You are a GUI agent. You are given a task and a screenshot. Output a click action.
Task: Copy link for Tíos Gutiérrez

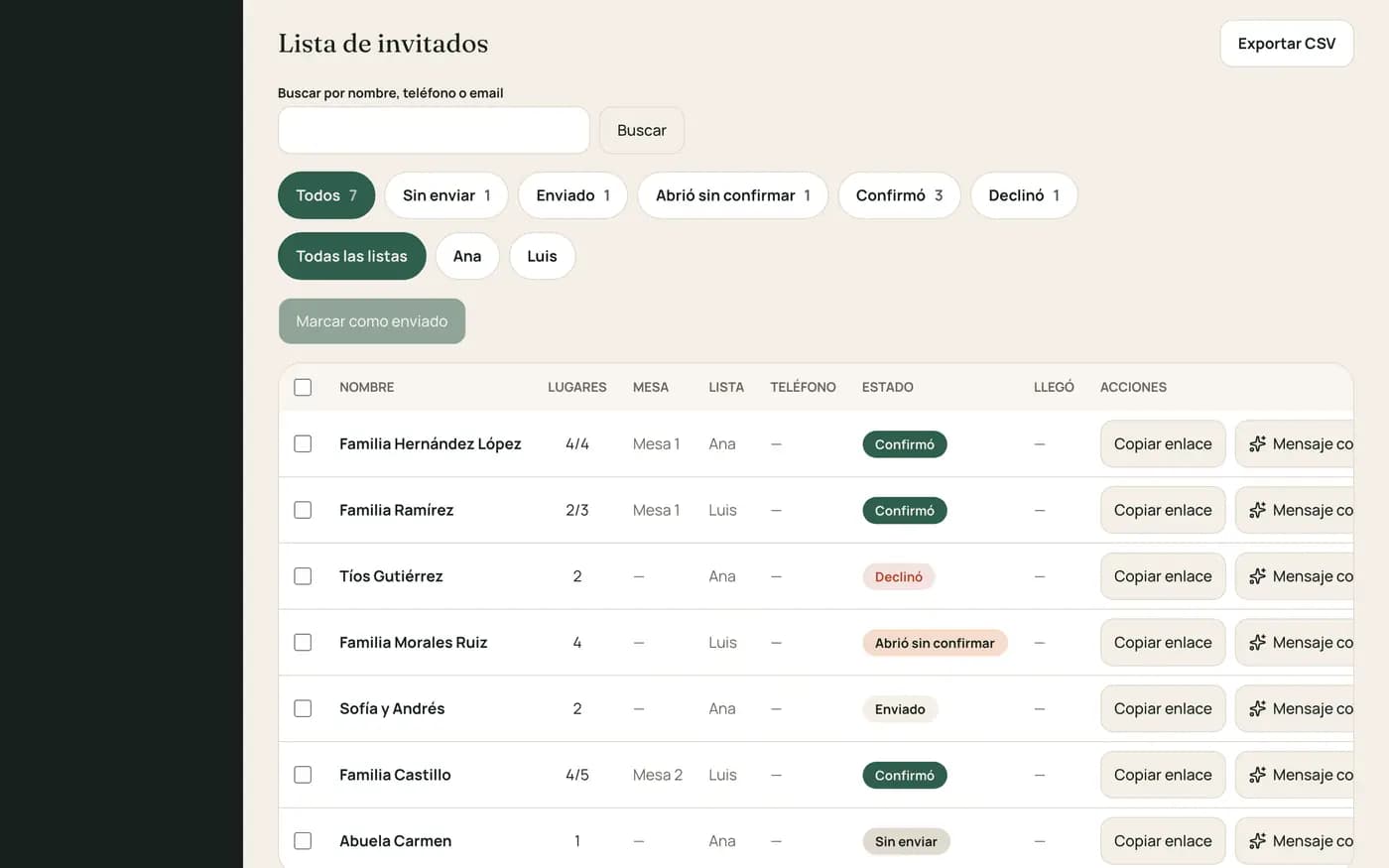[1163, 576]
